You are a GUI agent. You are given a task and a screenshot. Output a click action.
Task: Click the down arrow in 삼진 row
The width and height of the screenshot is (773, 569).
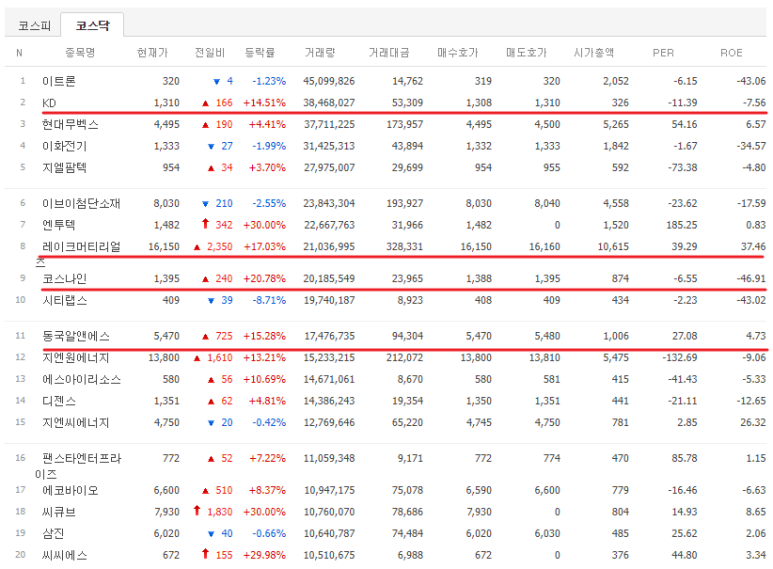211,533
